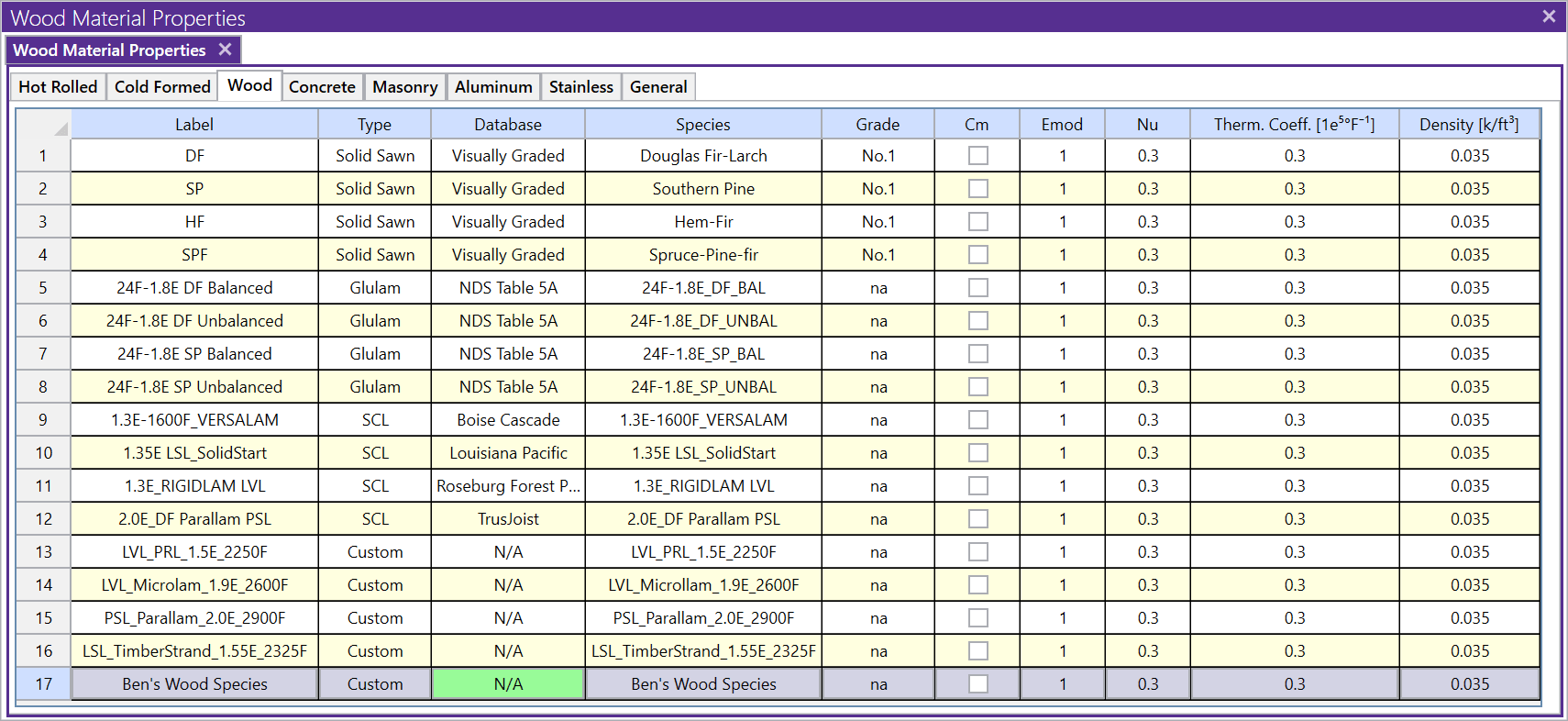Open Species cell showing Douglas Fir-Larch
This screenshot has width=1568, height=721.
point(703,156)
